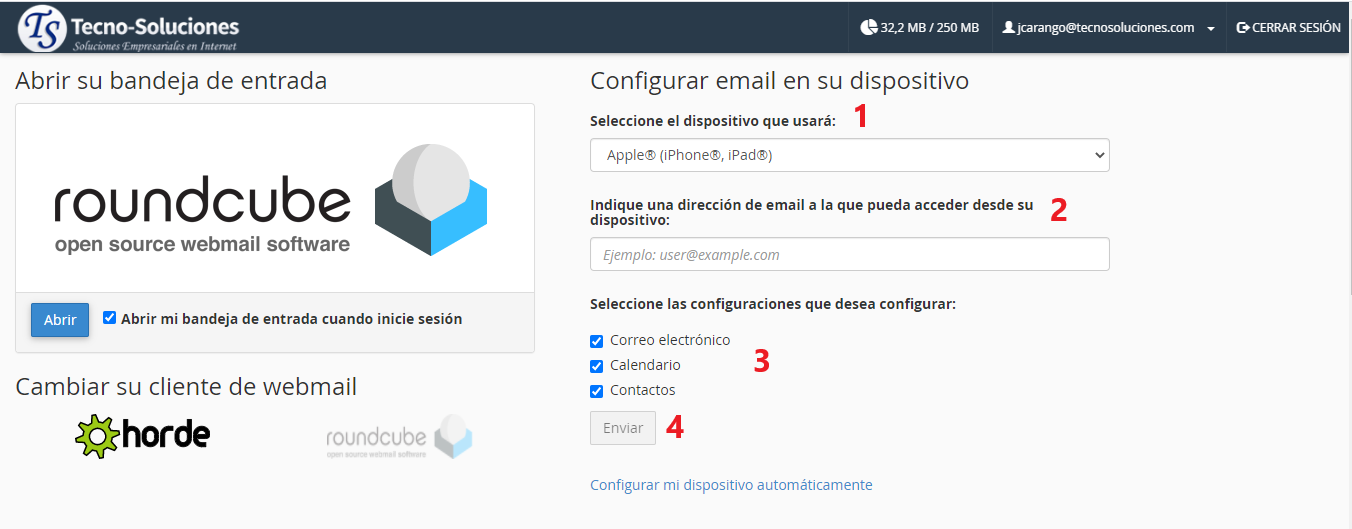Click the user profile icon beside jcarango email
The width and height of the screenshot is (1352, 529).
[x=1008, y=28]
